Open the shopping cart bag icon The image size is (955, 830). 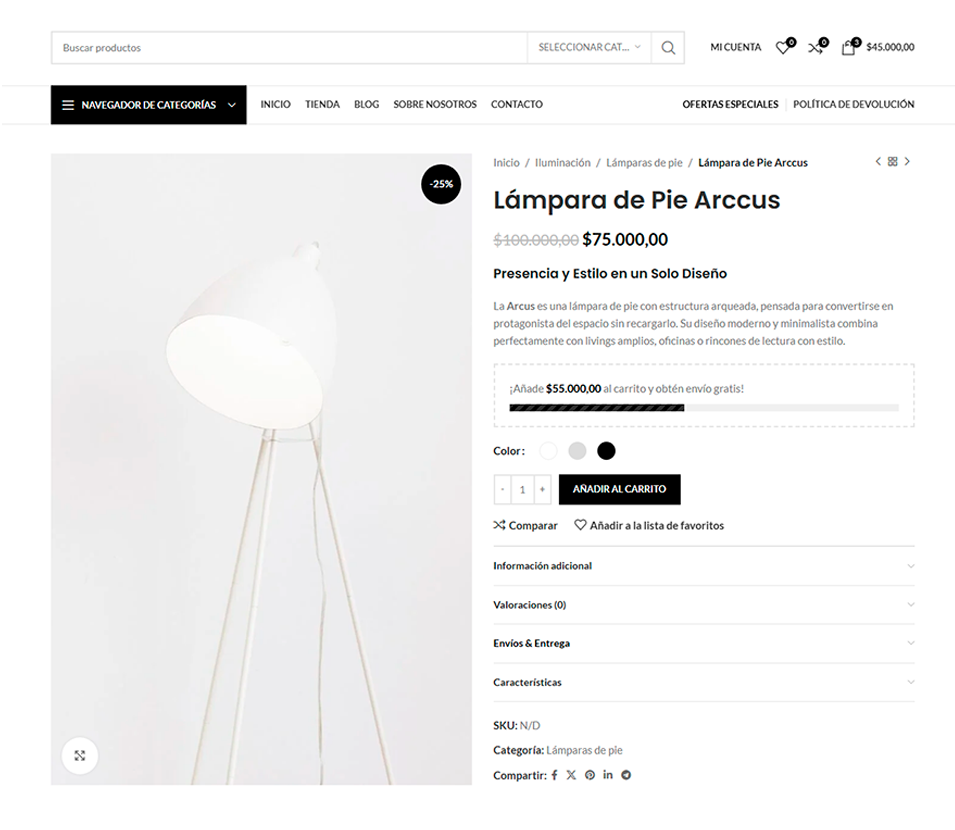(850, 47)
